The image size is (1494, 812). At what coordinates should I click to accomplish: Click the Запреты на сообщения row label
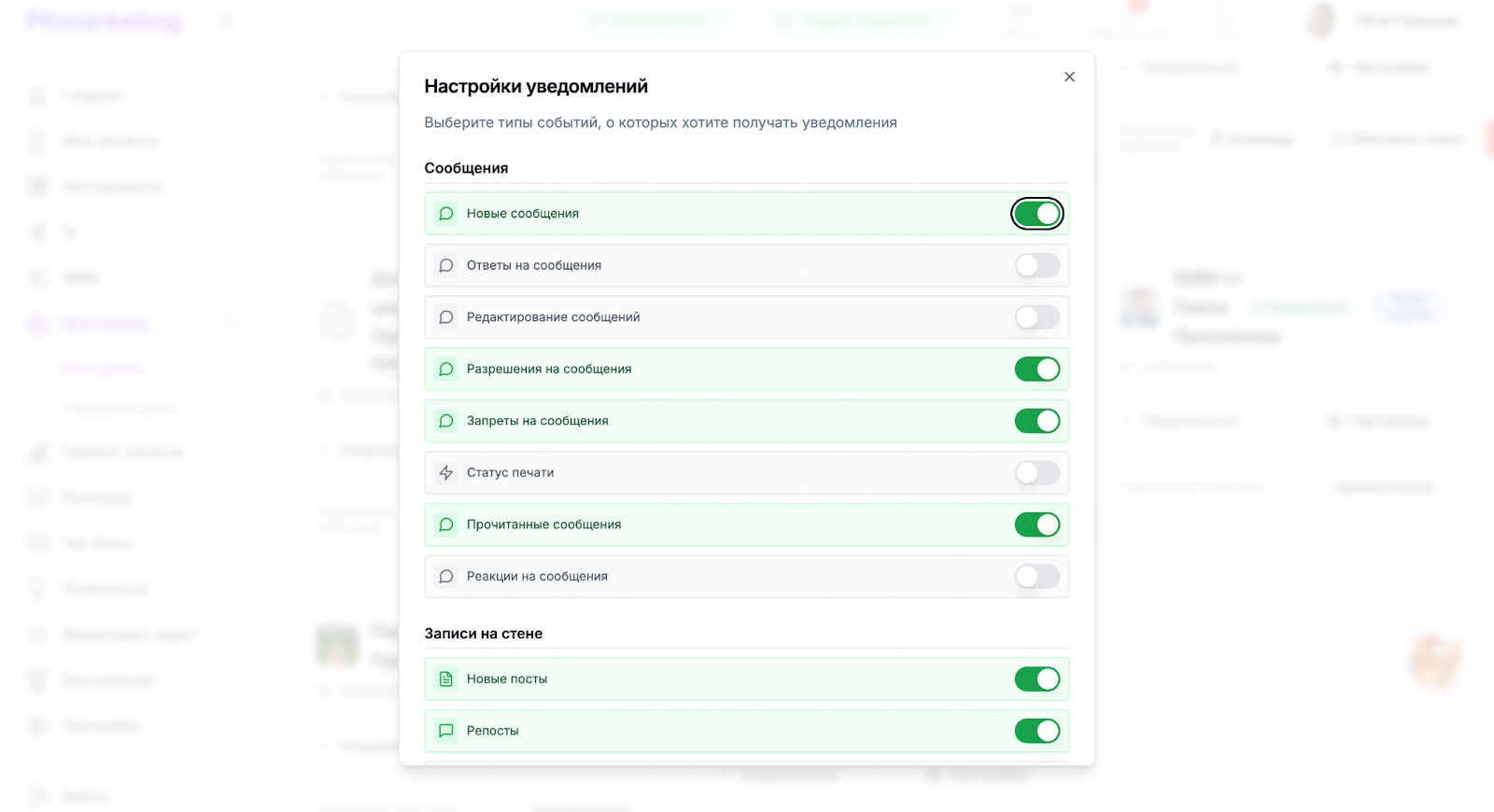pyautogui.click(x=538, y=421)
